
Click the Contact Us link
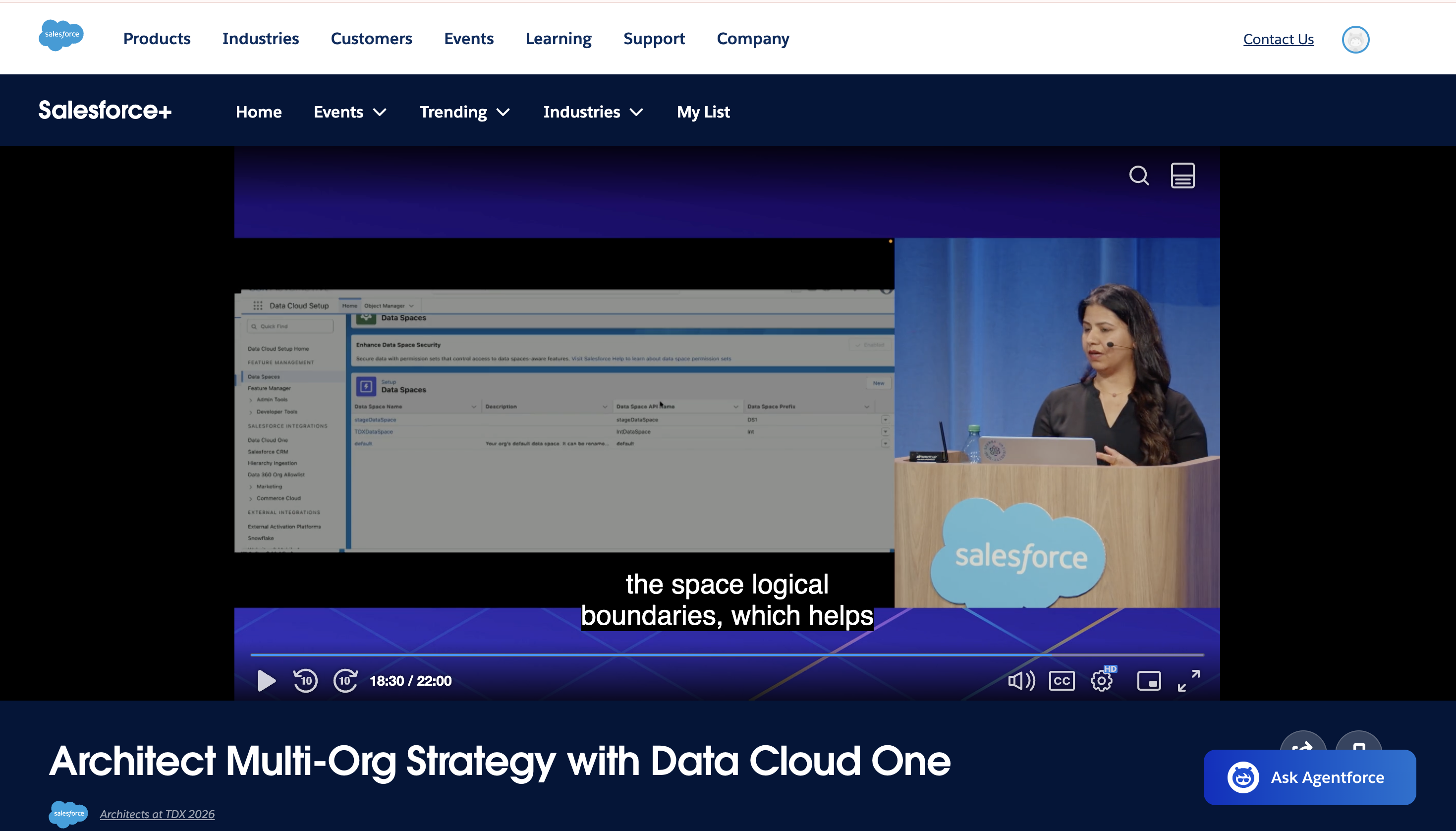click(x=1278, y=39)
